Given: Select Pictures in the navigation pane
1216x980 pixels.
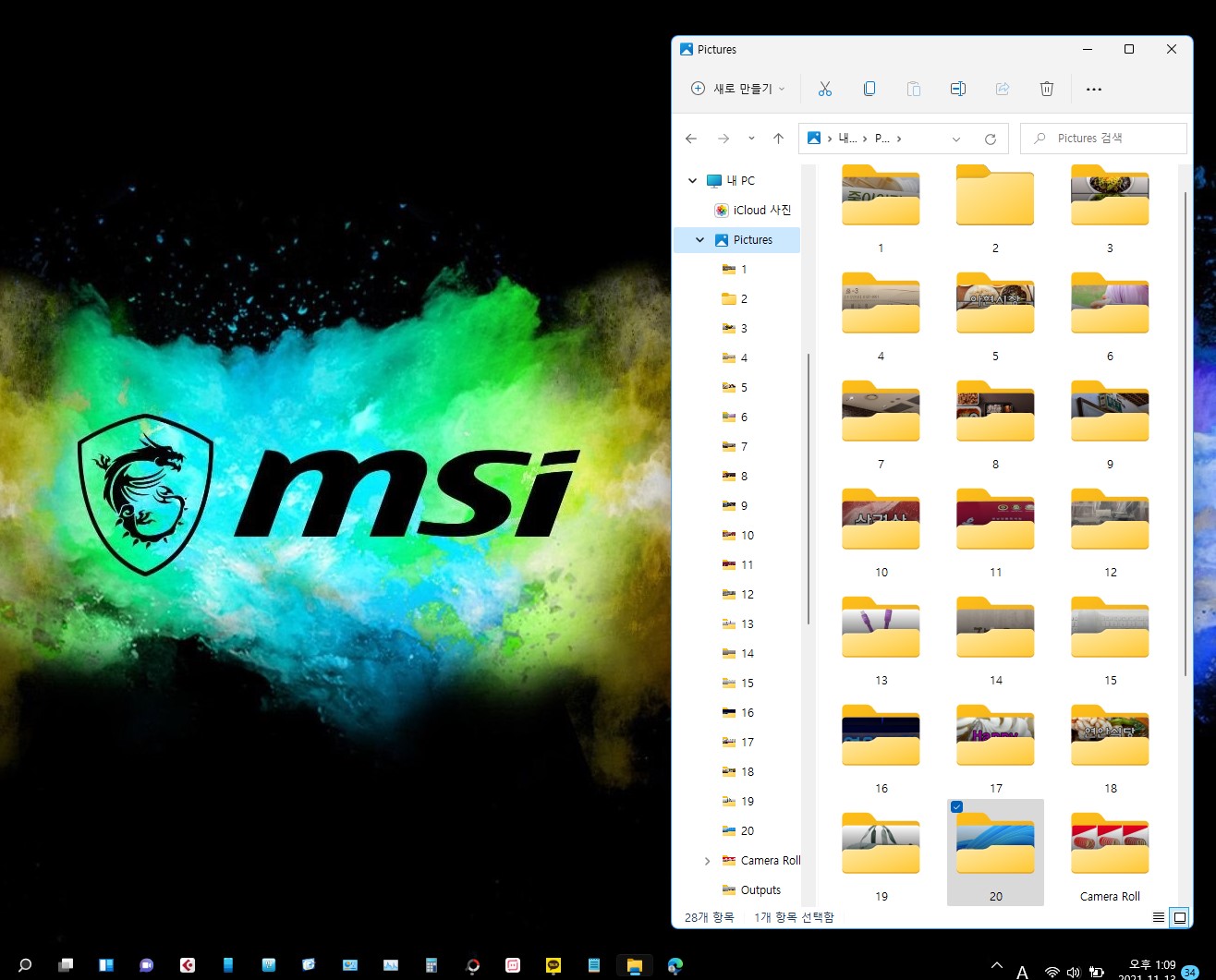Looking at the screenshot, I should 736,240.
